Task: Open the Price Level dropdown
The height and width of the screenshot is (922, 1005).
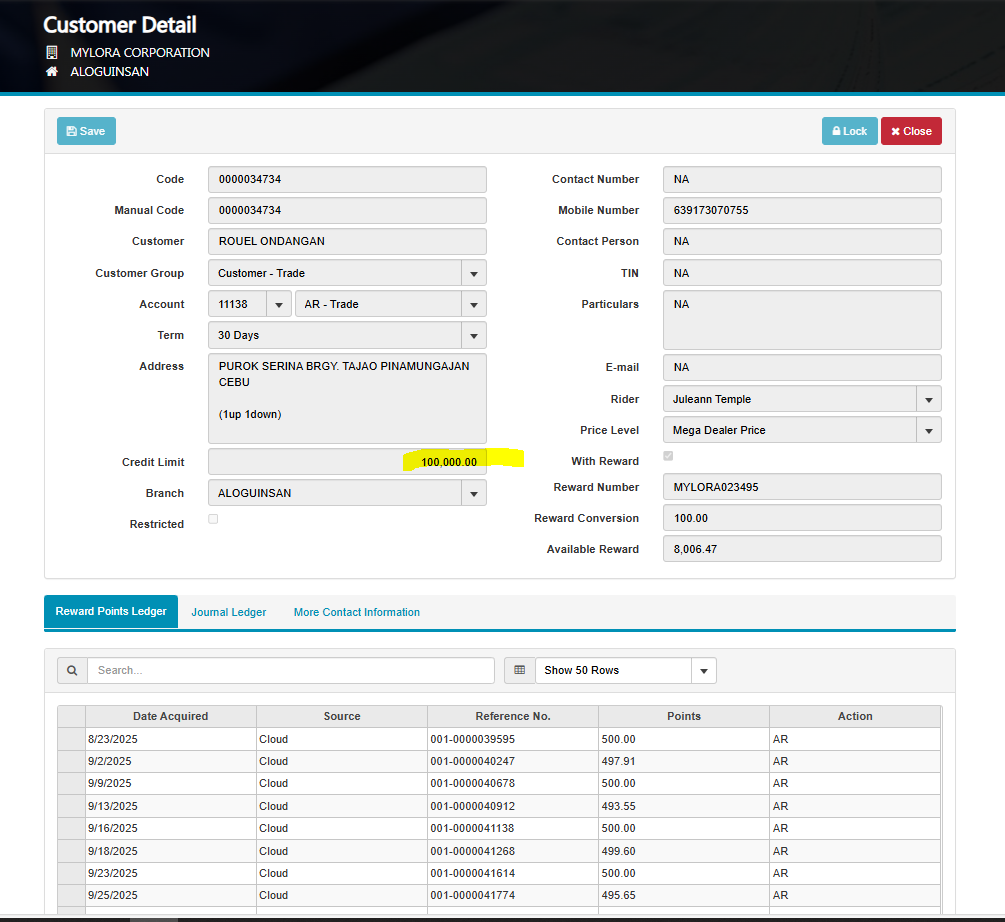Action: point(928,430)
